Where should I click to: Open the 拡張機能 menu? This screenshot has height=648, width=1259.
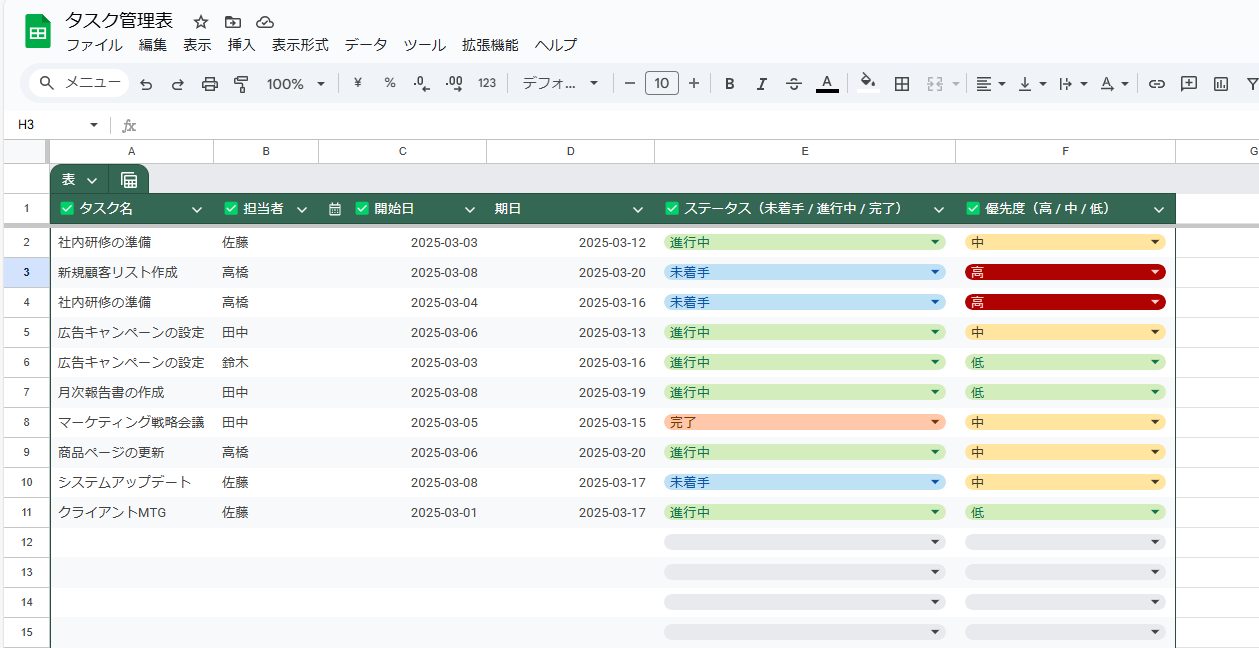click(490, 45)
